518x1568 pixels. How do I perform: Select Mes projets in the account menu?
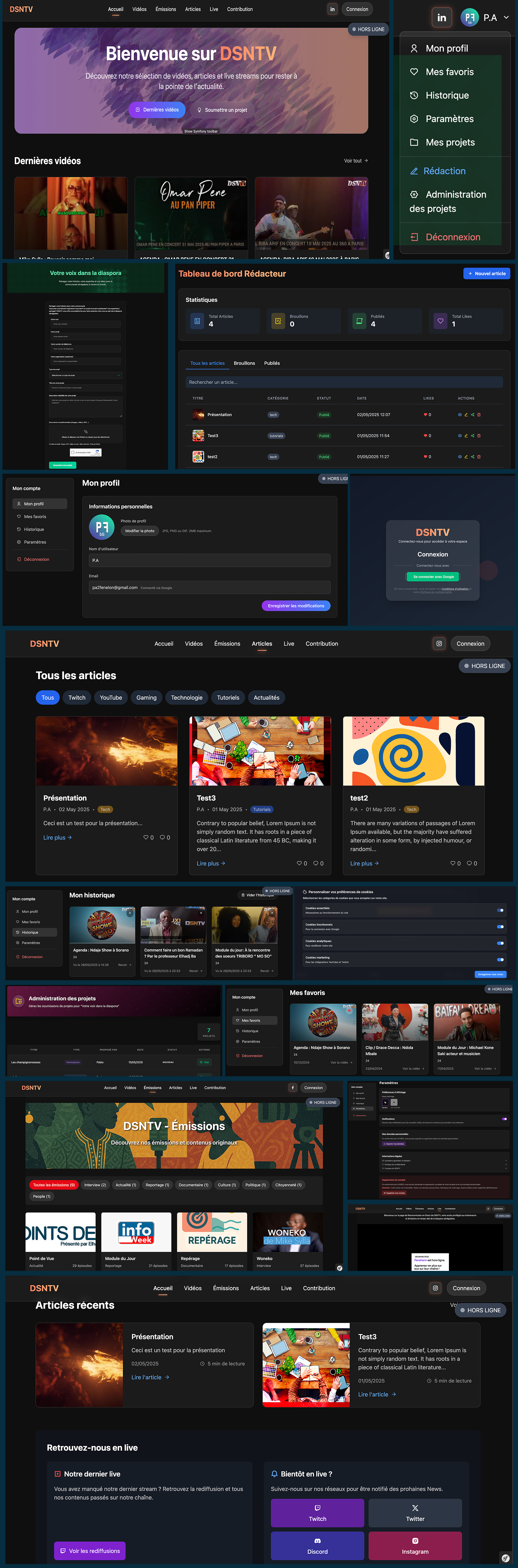tap(450, 142)
